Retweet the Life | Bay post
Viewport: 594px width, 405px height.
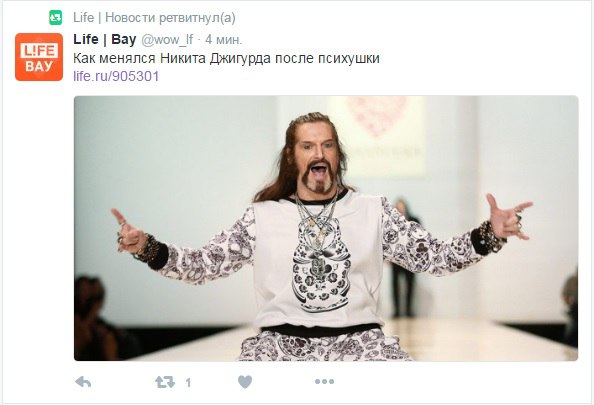(165, 382)
